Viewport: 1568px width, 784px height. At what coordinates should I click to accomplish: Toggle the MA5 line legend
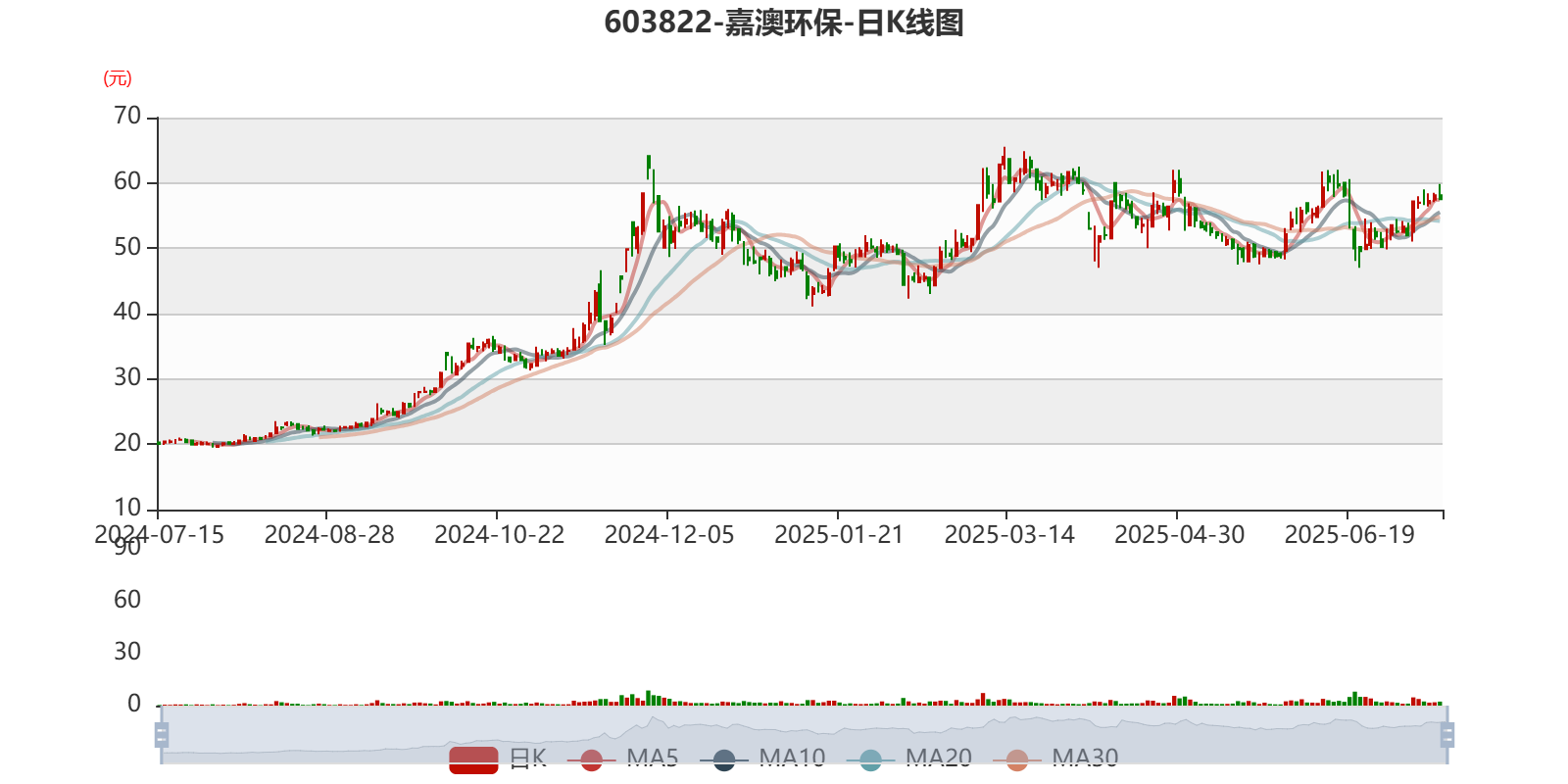(x=622, y=759)
